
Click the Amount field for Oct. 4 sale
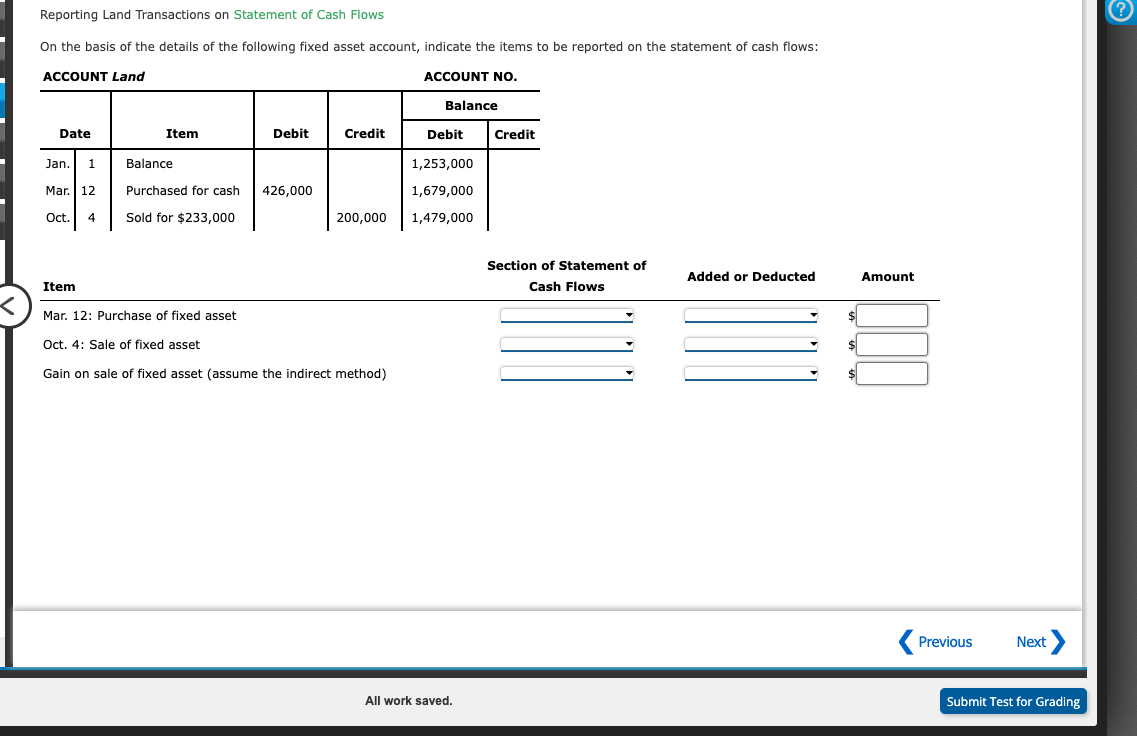(x=891, y=343)
